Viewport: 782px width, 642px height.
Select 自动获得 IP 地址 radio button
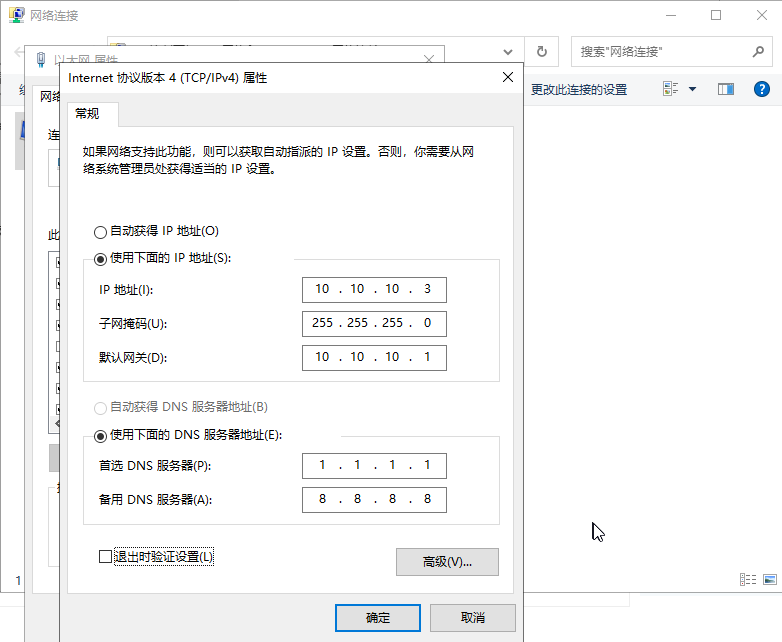pyautogui.click(x=100, y=232)
